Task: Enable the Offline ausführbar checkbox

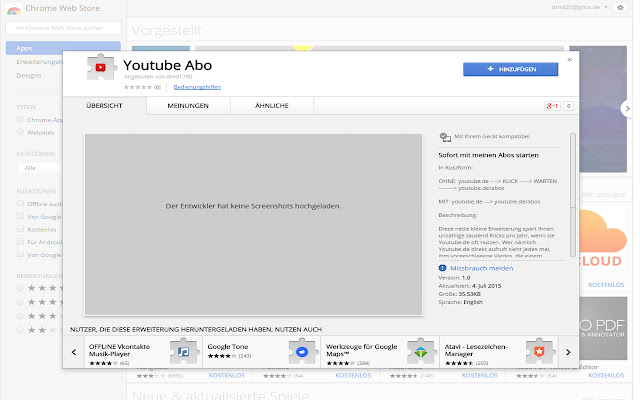Action: tap(20, 203)
